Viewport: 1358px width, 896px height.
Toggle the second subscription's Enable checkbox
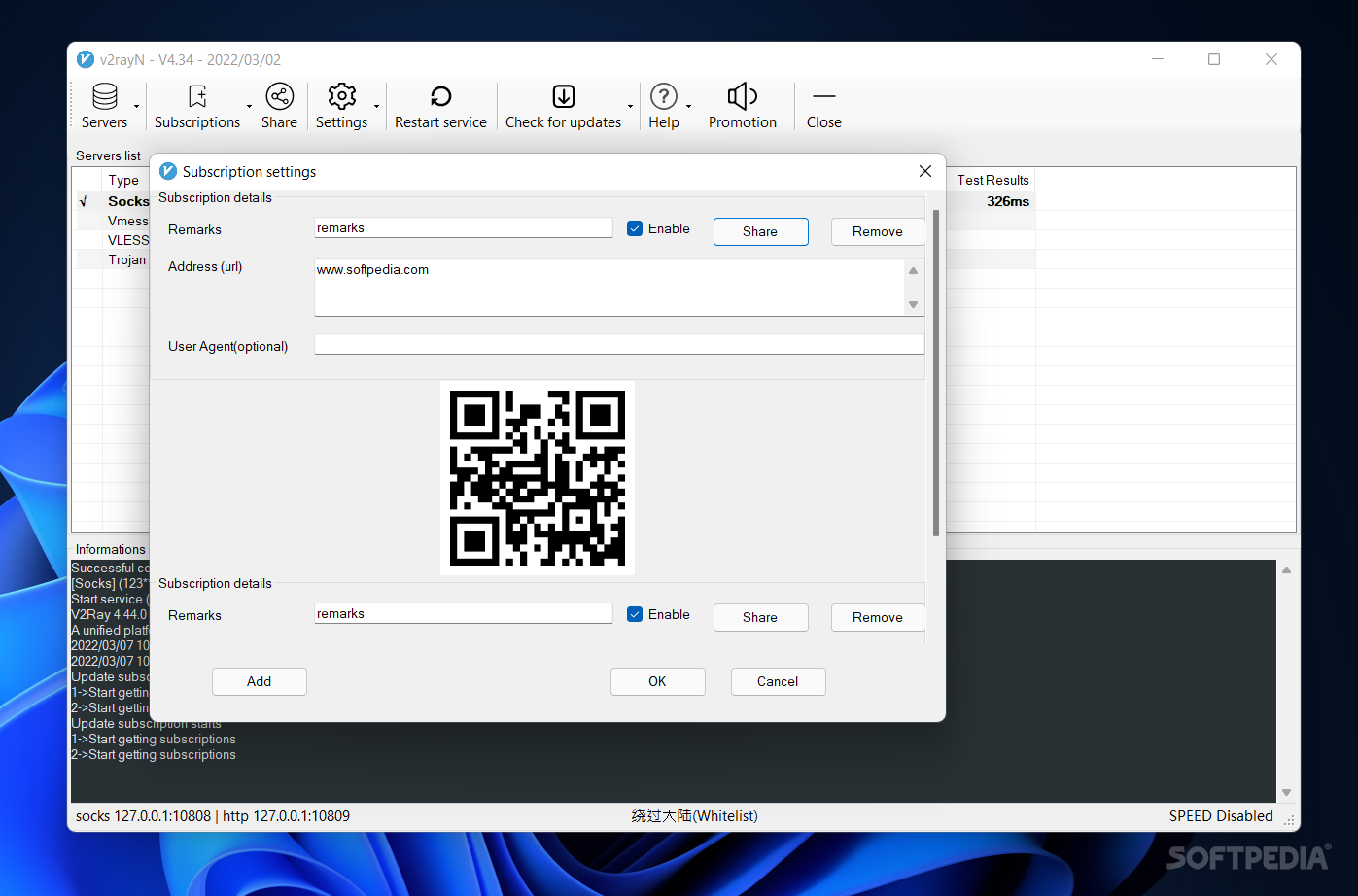635,614
